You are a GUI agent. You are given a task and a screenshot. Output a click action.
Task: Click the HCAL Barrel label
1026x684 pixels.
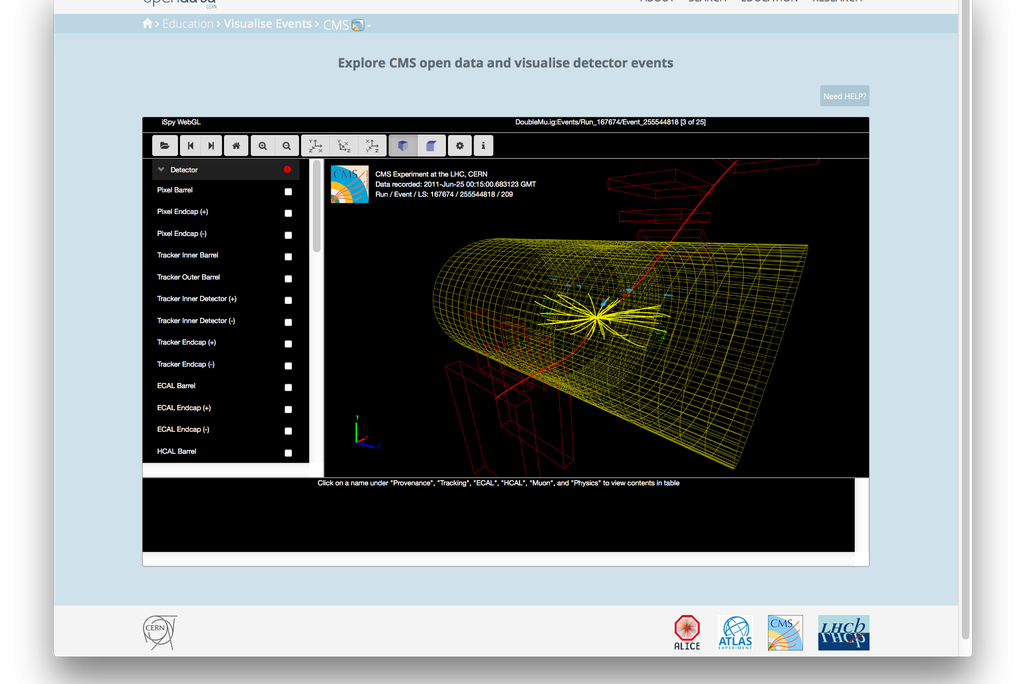coord(177,451)
